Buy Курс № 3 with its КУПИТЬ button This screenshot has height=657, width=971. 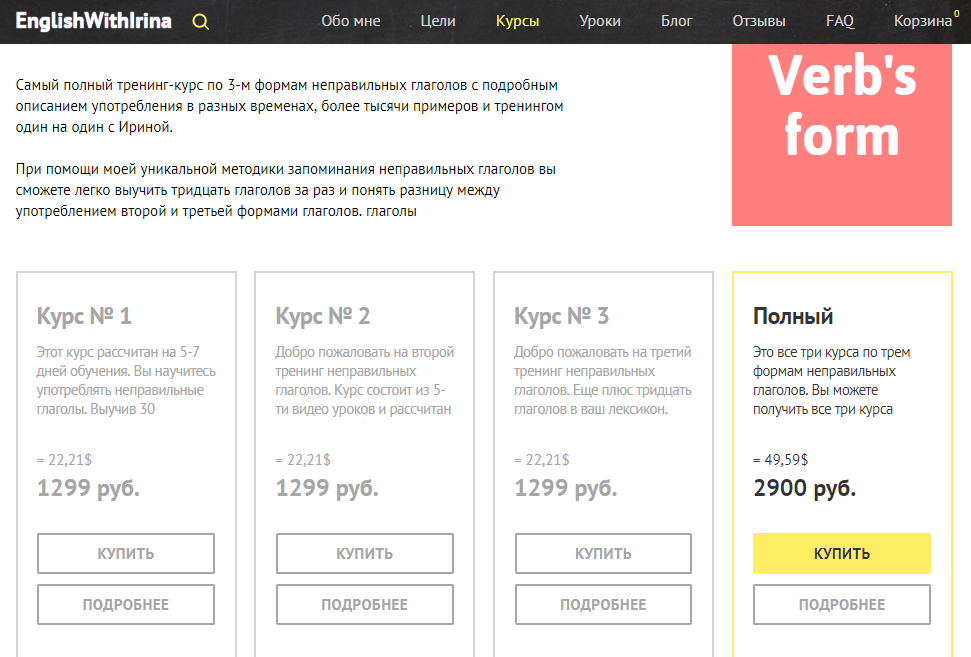click(x=602, y=553)
